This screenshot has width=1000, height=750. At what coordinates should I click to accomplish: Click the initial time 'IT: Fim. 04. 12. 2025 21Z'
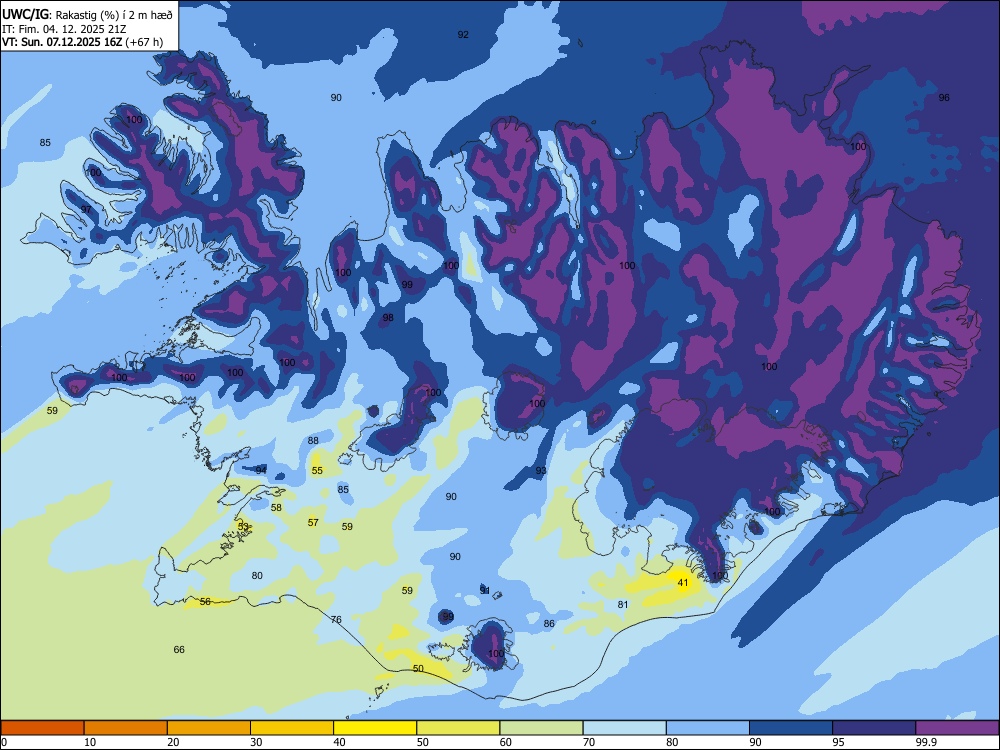64,29
